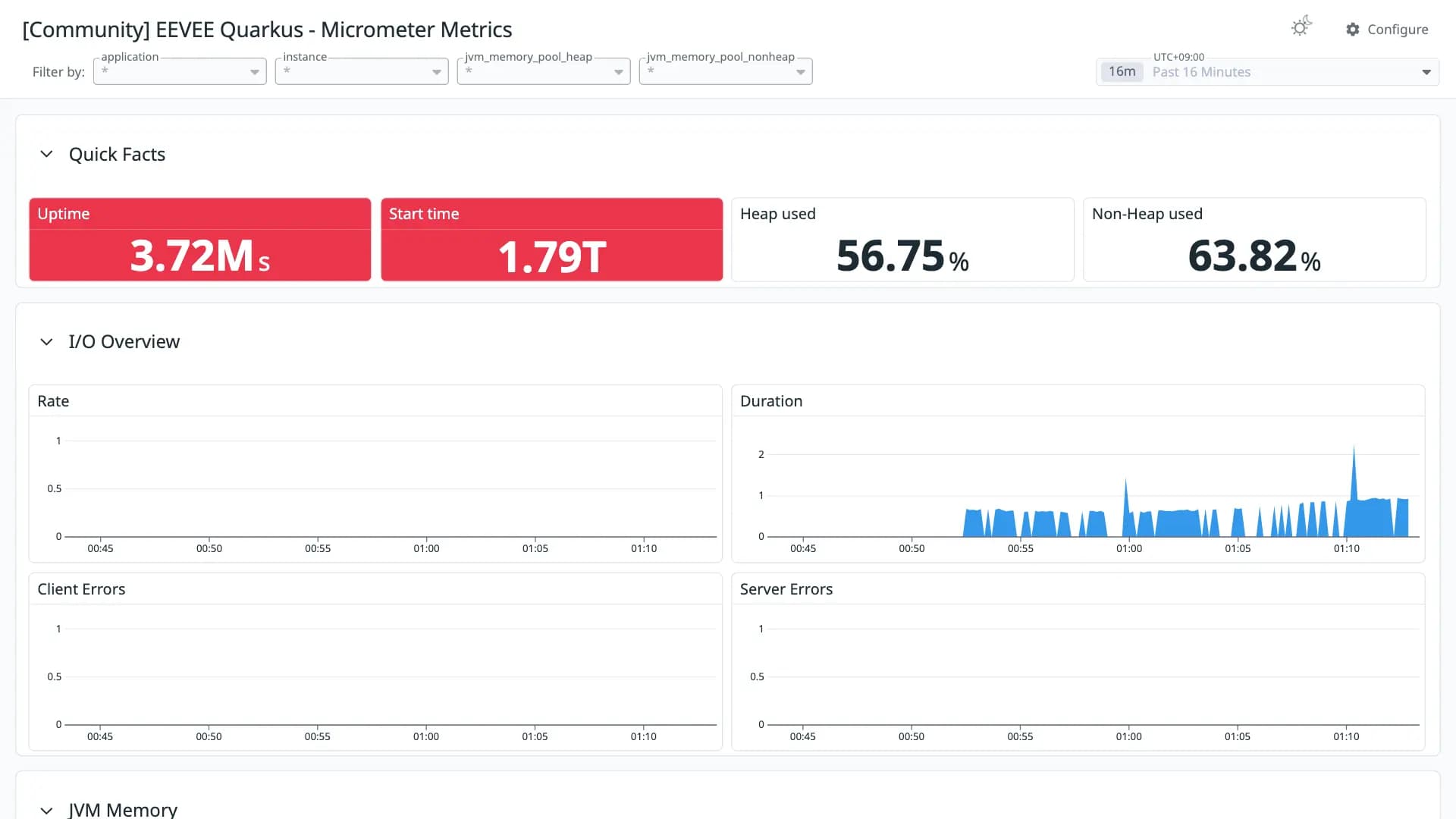This screenshot has height=819, width=1456.
Task: Click the 1.79T start time value
Action: click(x=552, y=257)
